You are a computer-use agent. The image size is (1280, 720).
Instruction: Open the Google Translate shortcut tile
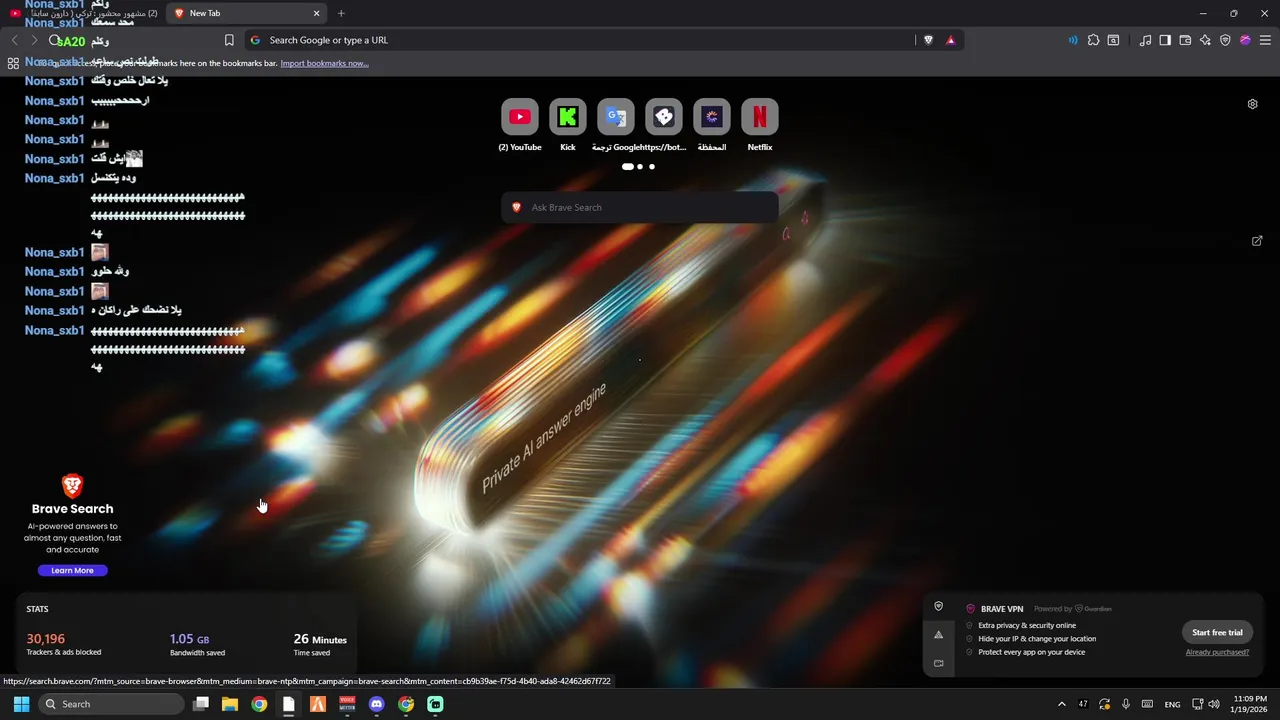point(616,117)
